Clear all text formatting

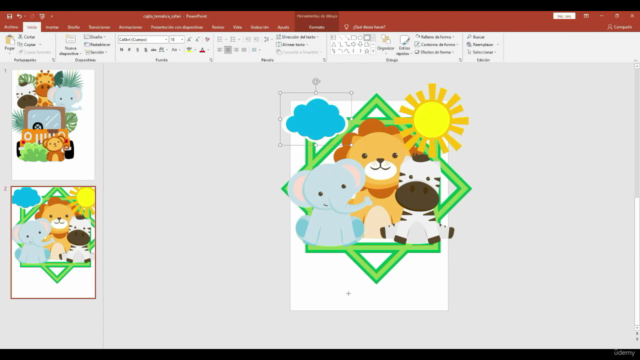[x=207, y=40]
